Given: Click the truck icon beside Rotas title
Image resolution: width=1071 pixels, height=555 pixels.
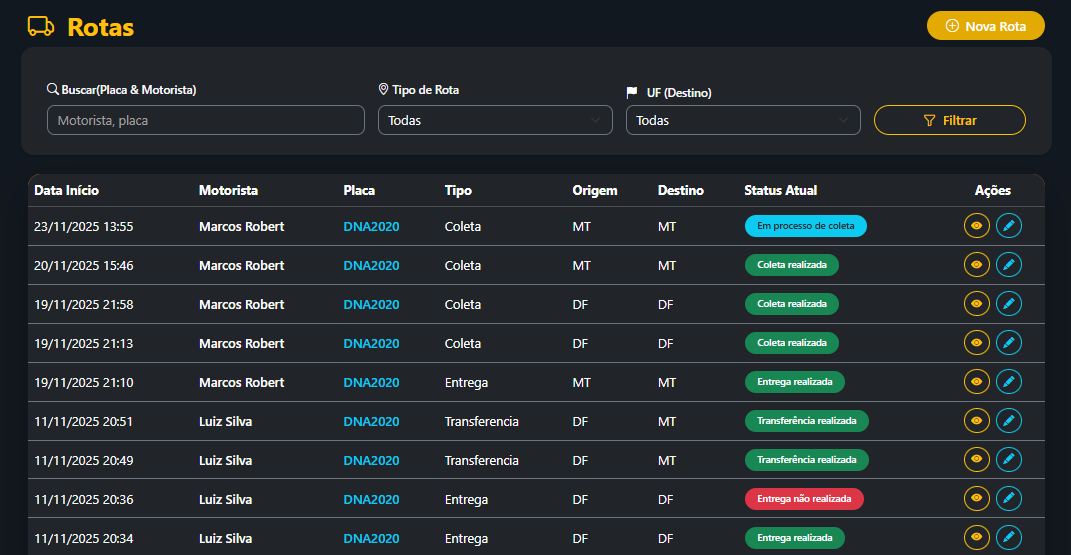Looking at the screenshot, I should point(41,27).
